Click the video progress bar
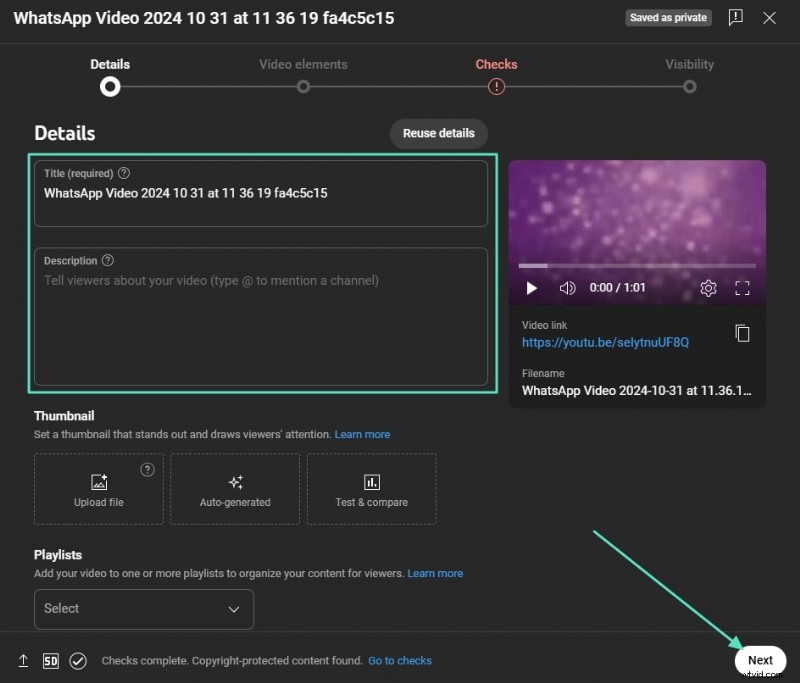 coord(637,266)
